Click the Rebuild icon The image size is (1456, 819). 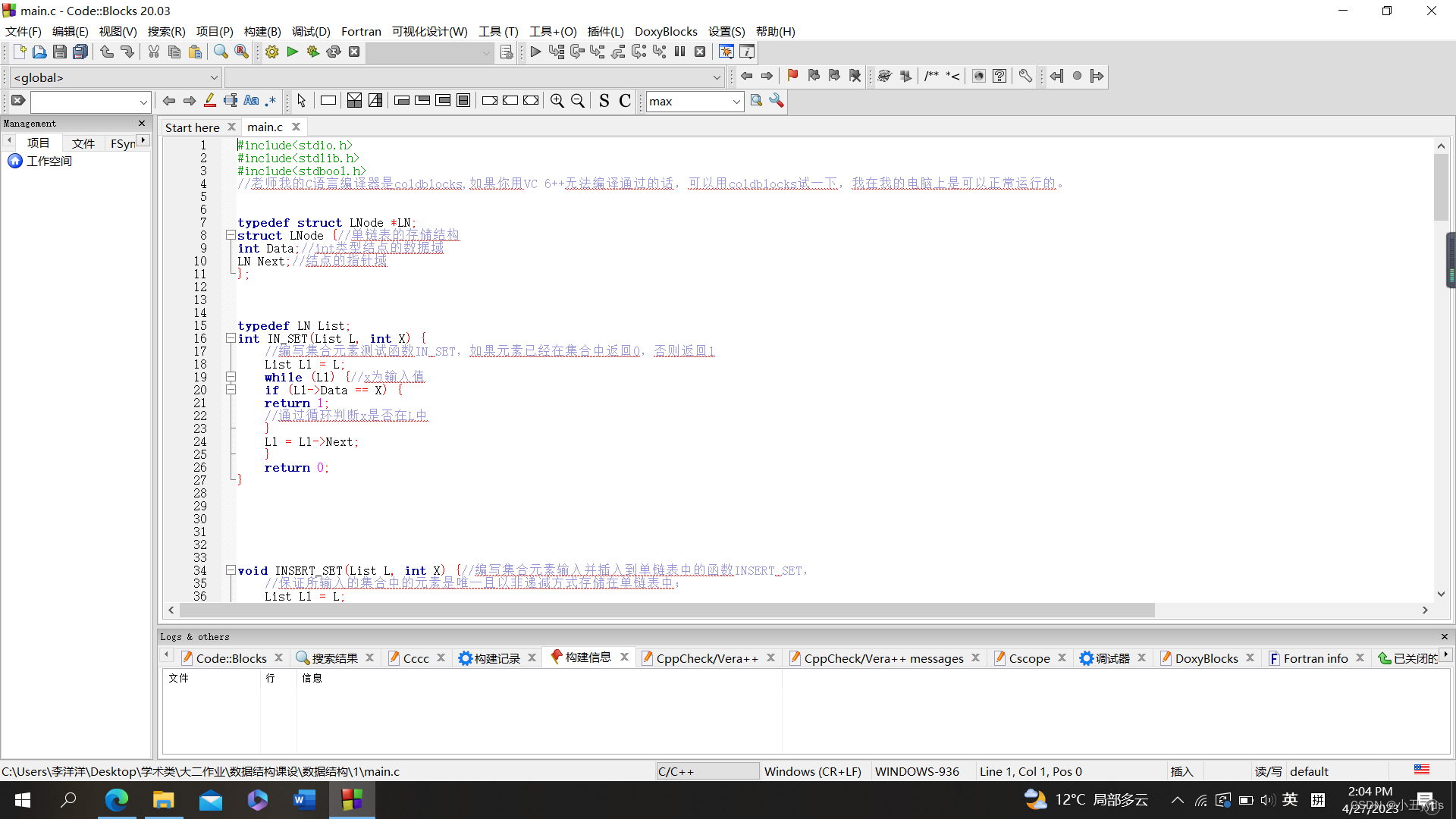pos(333,52)
